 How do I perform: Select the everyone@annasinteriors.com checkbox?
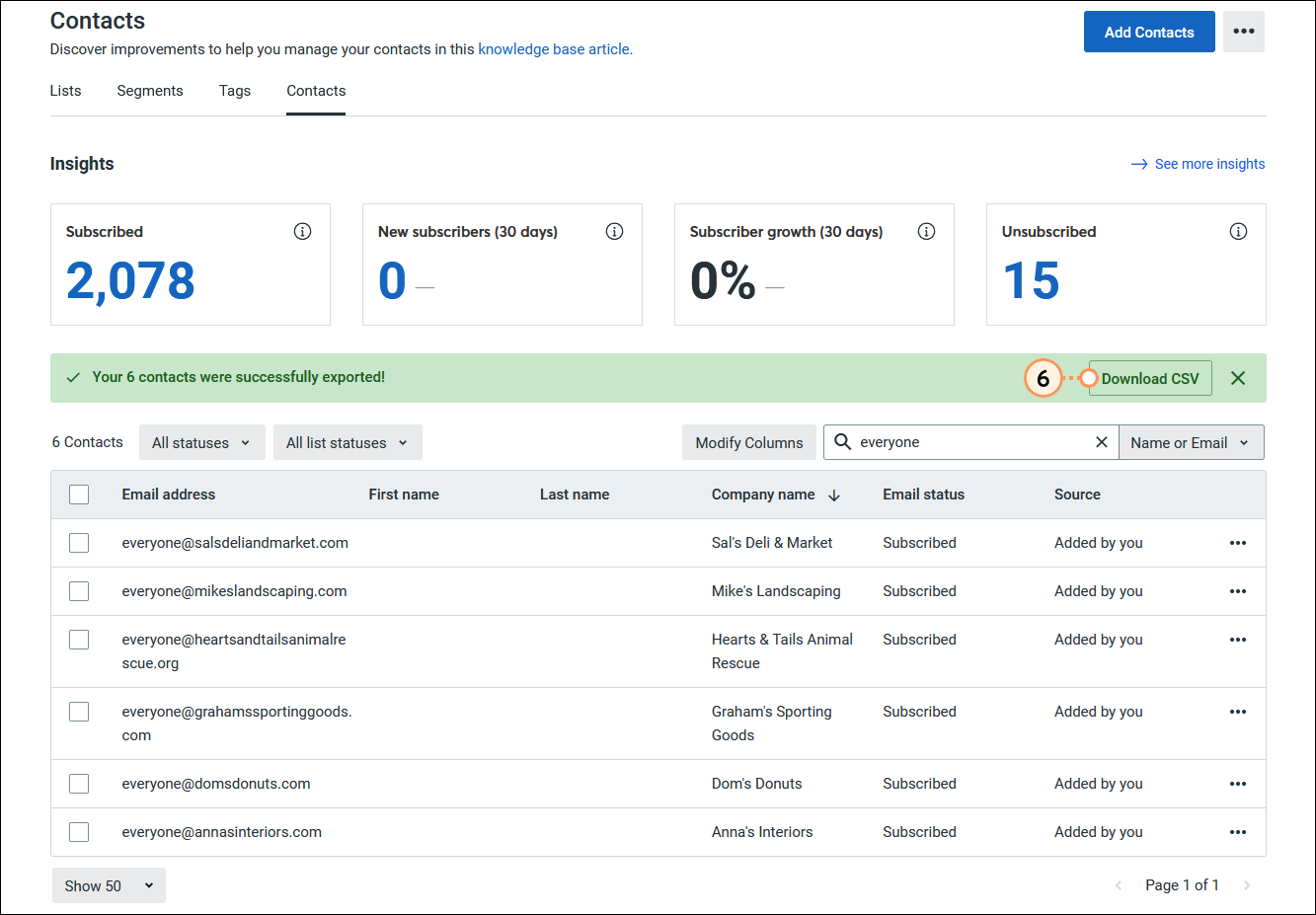pyautogui.click(x=79, y=832)
